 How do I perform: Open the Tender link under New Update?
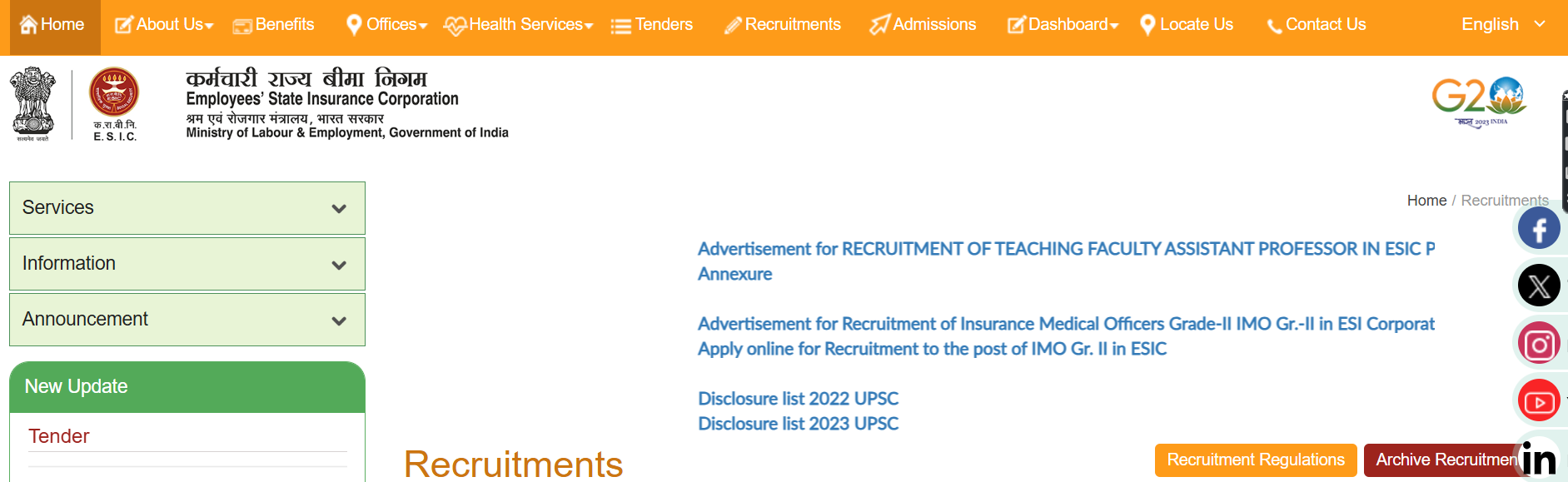[58, 436]
